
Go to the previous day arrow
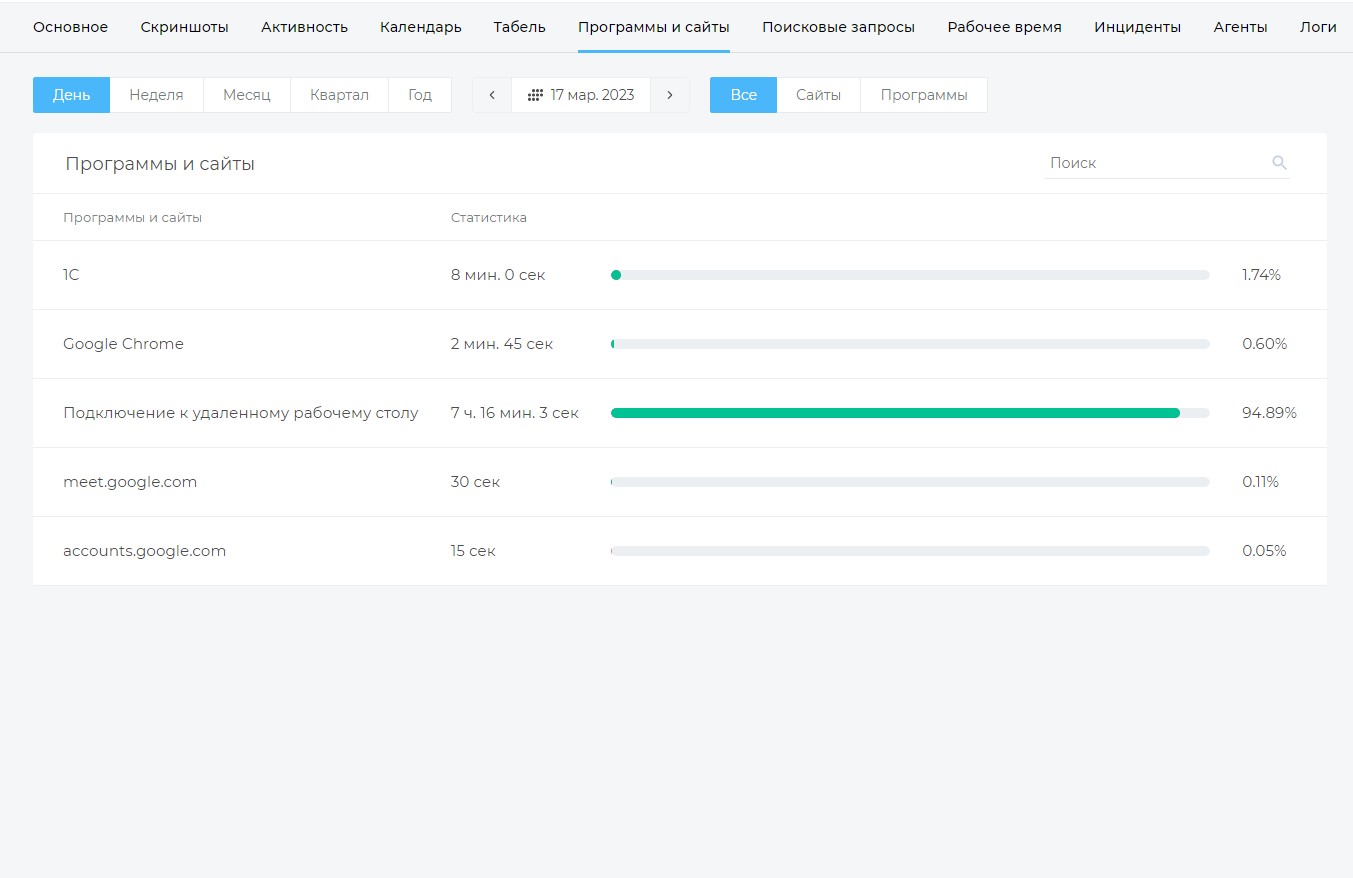[492, 95]
